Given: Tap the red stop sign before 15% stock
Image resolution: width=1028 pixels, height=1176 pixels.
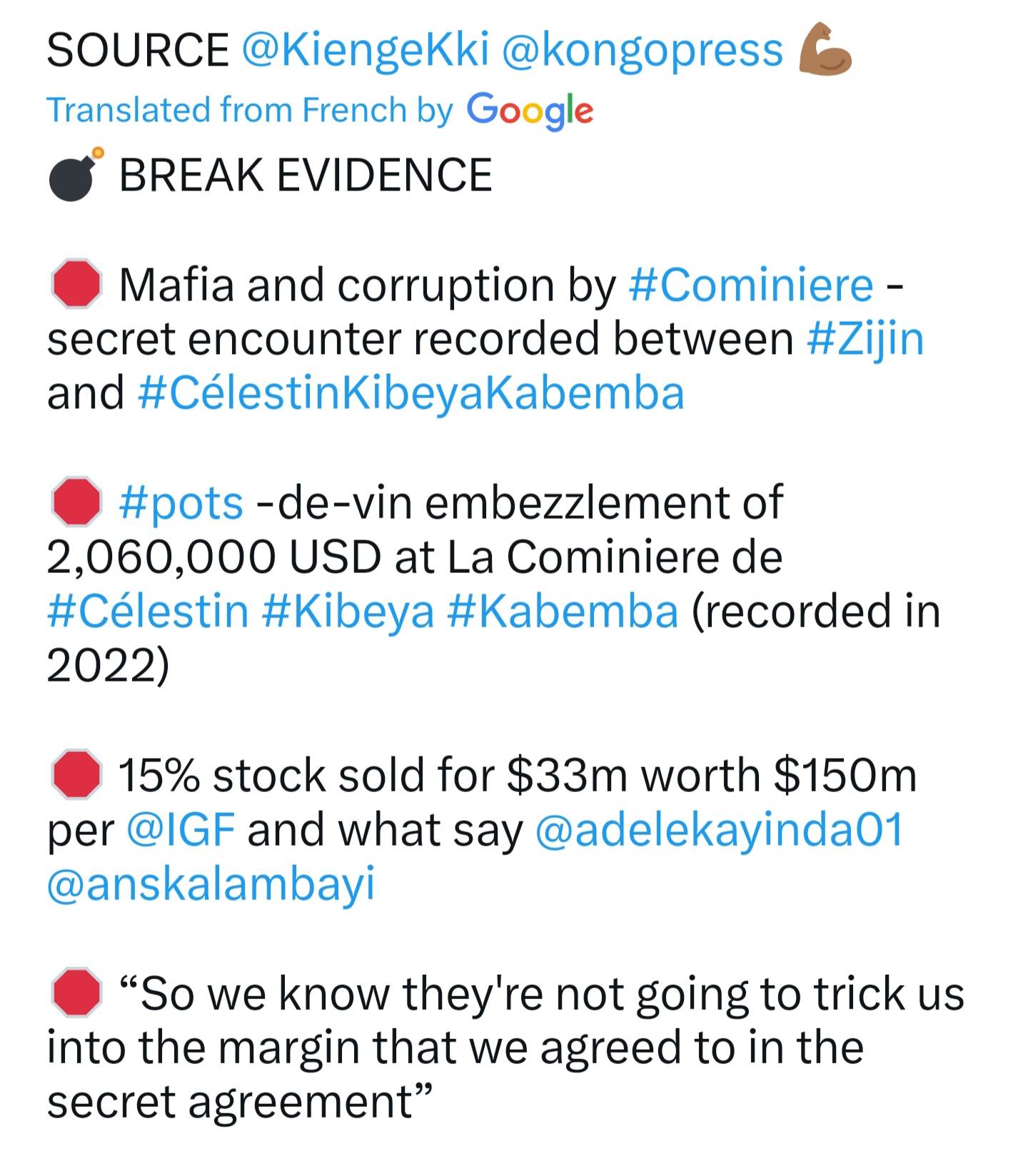Looking at the screenshot, I should tap(76, 774).
